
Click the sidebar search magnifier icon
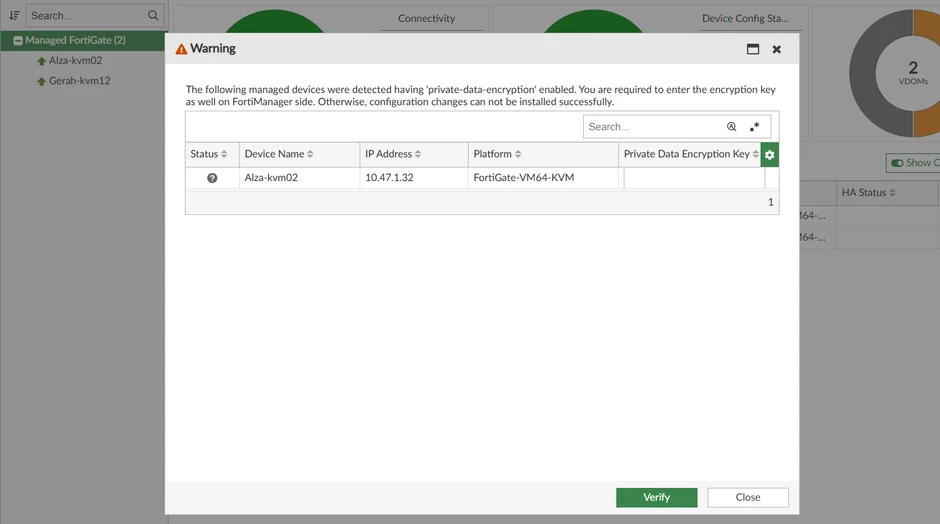coord(153,16)
